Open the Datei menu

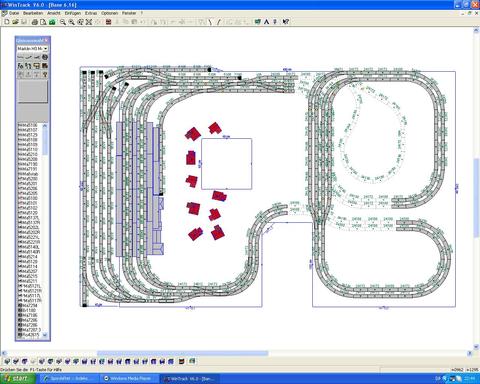14,13
